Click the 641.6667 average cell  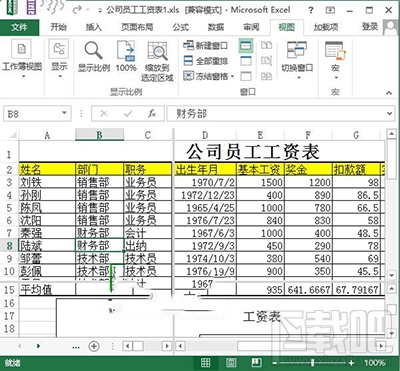308,289
